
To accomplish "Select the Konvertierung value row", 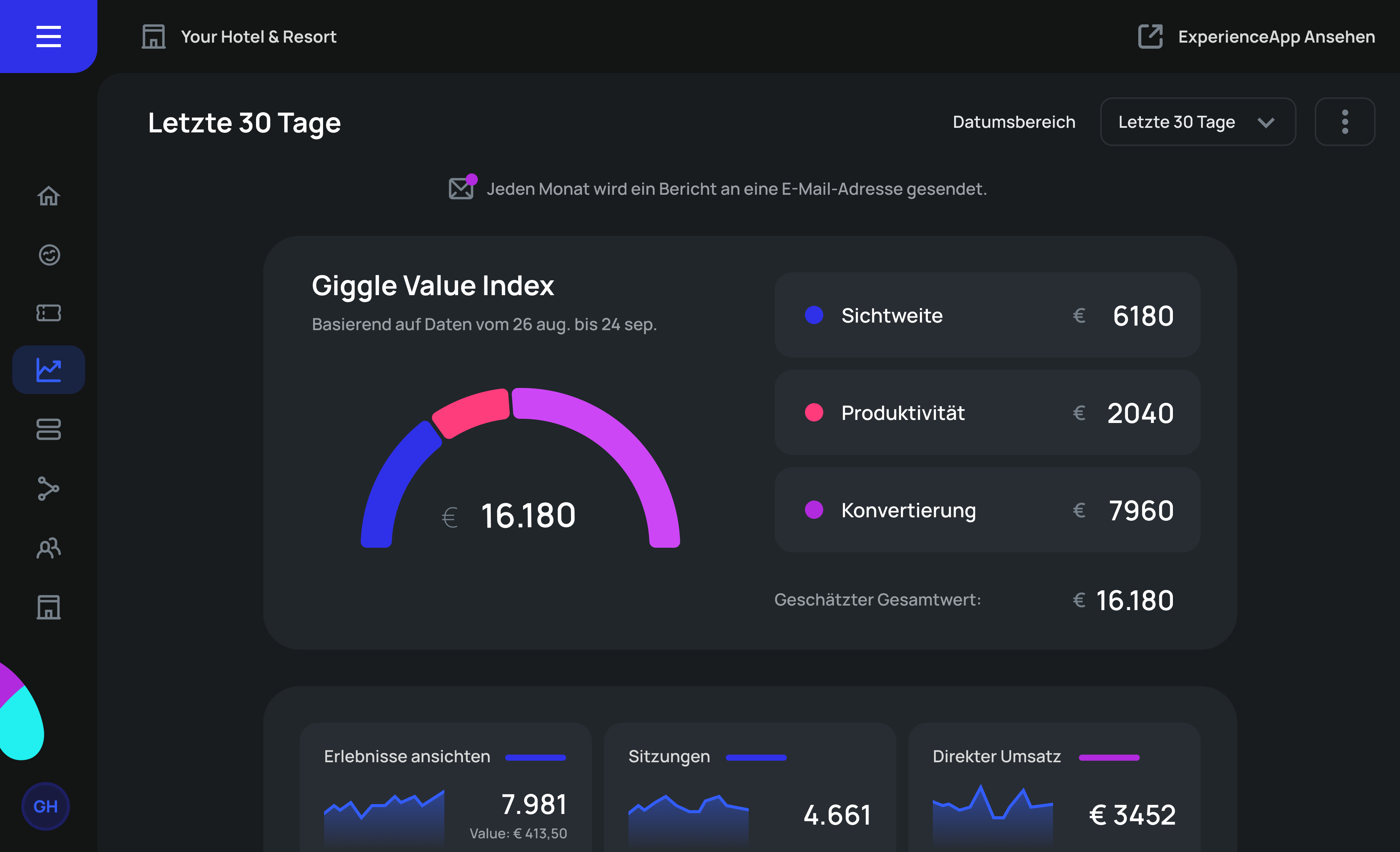I will point(987,510).
